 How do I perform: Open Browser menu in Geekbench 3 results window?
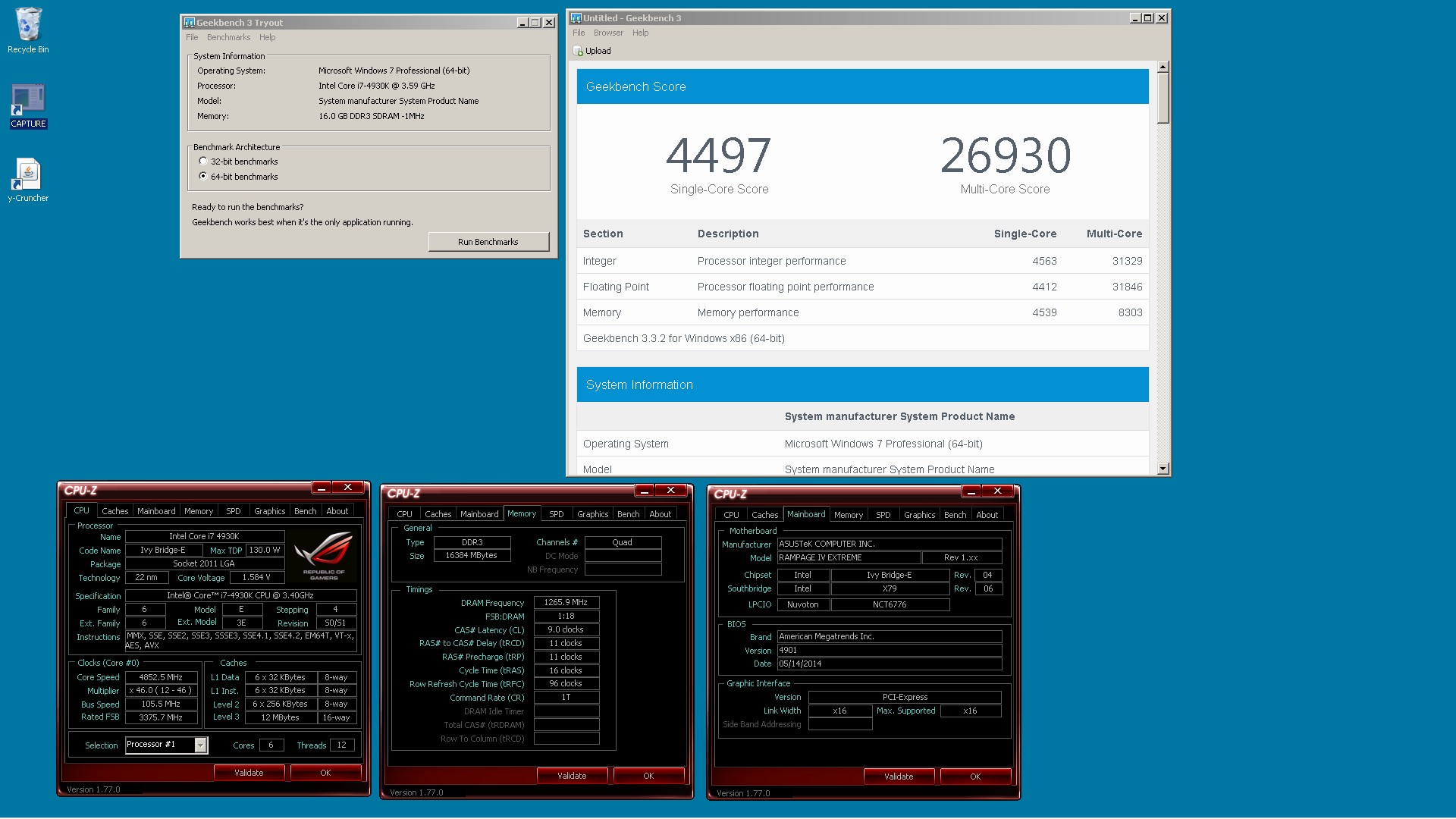coord(608,33)
